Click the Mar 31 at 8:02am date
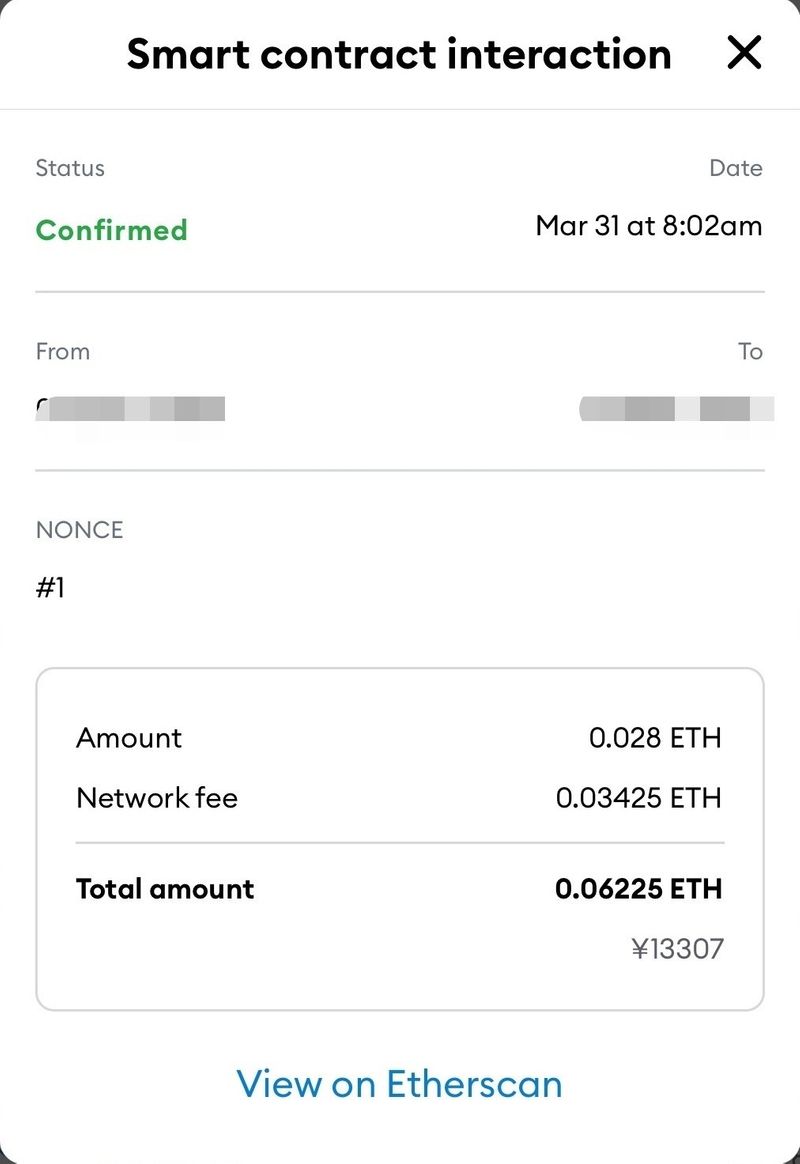The height and width of the screenshot is (1164, 800). point(648,225)
